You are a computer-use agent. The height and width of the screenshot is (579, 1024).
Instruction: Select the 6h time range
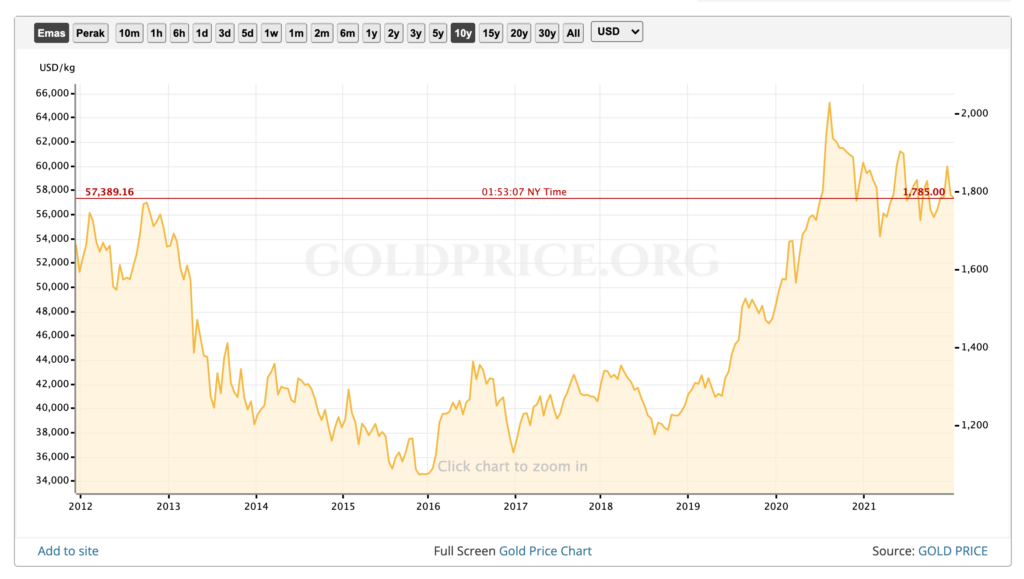tap(178, 32)
